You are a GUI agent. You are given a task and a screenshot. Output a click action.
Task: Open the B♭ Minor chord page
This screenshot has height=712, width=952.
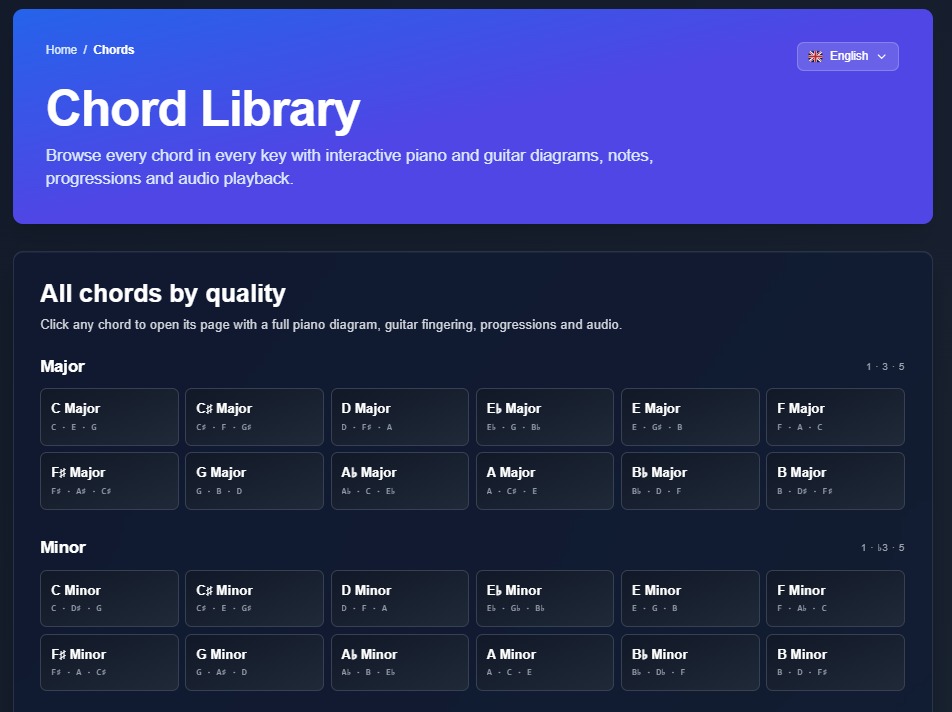[x=690, y=662]
